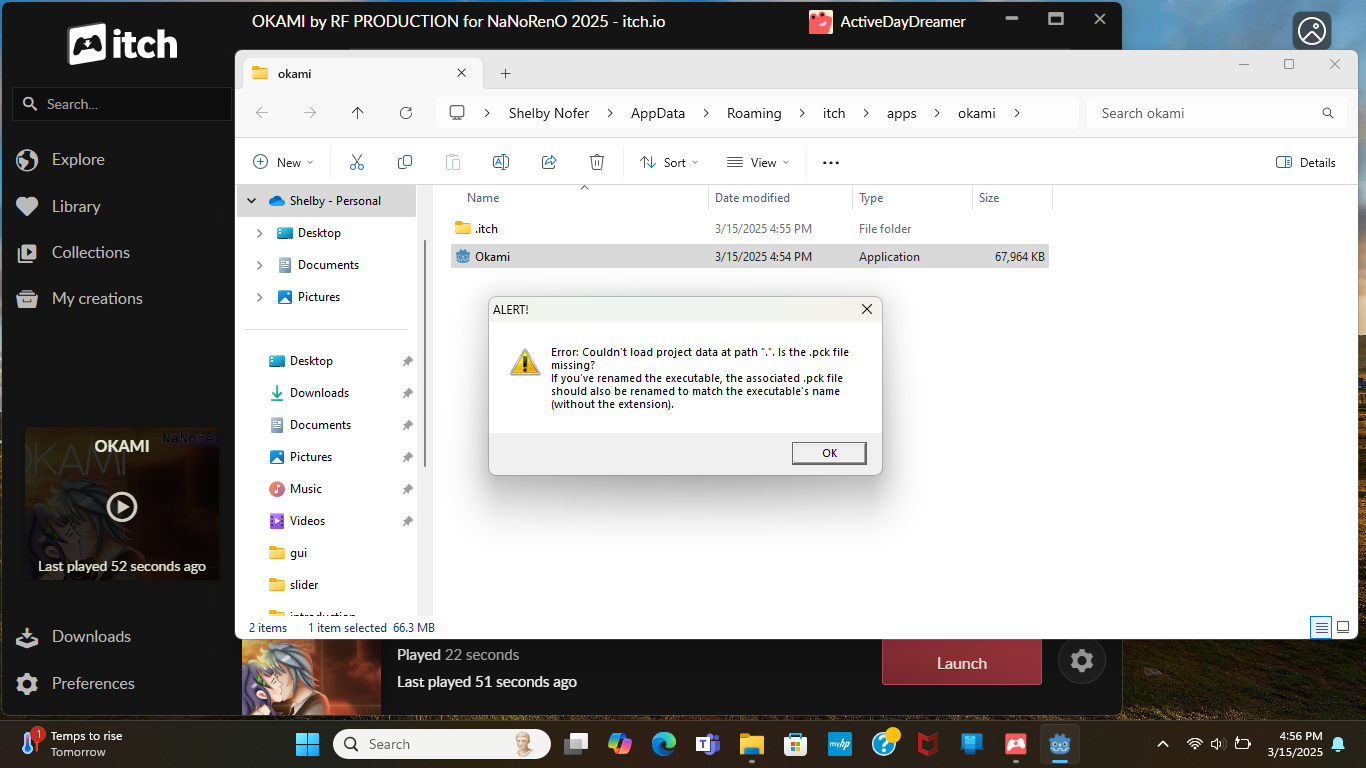1366x768 pixels.
Task: Click the Share icon in Explorer toolbar
Action: coord(549,162)
